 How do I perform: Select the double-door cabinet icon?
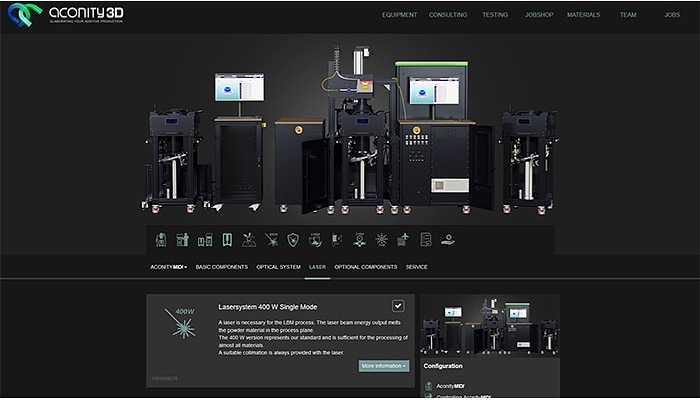[227, 240]
